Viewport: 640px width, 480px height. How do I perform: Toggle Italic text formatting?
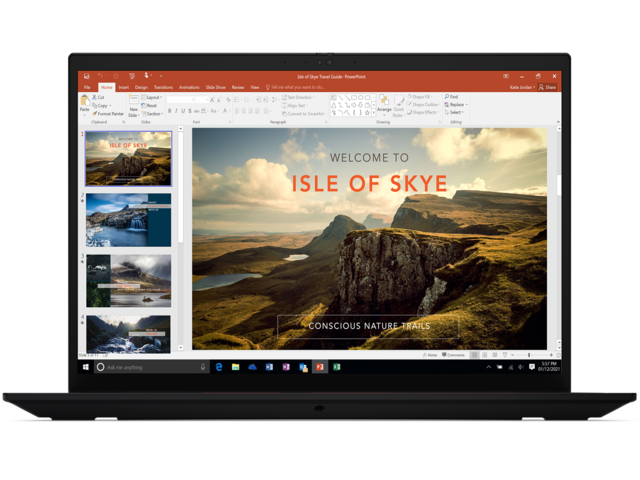point(178,111)
